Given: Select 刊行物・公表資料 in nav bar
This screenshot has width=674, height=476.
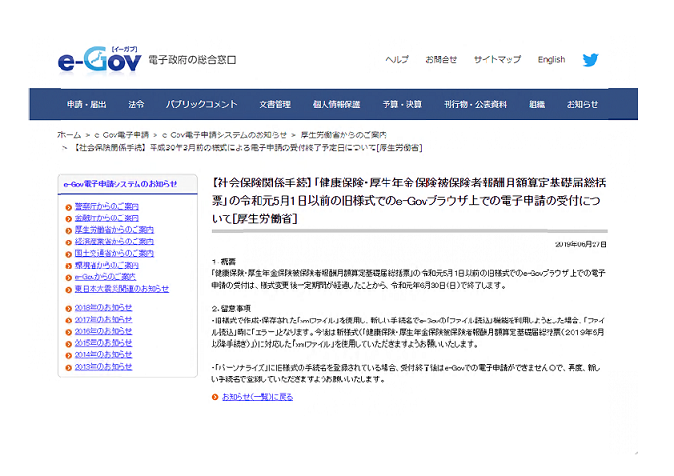Looking at the screenshot, I should pos(472,104).
